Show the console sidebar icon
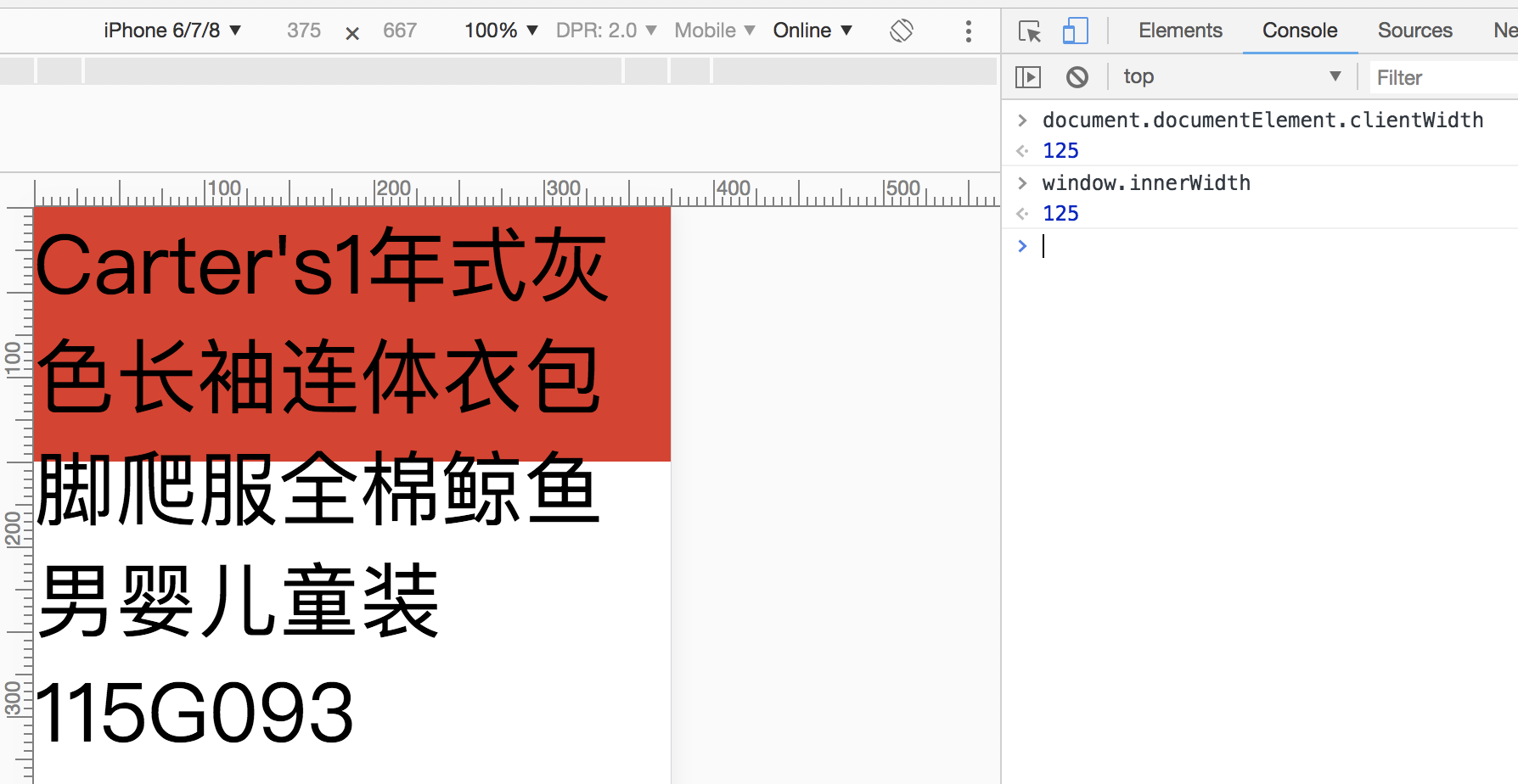1518x784 pixels. 1028,77
